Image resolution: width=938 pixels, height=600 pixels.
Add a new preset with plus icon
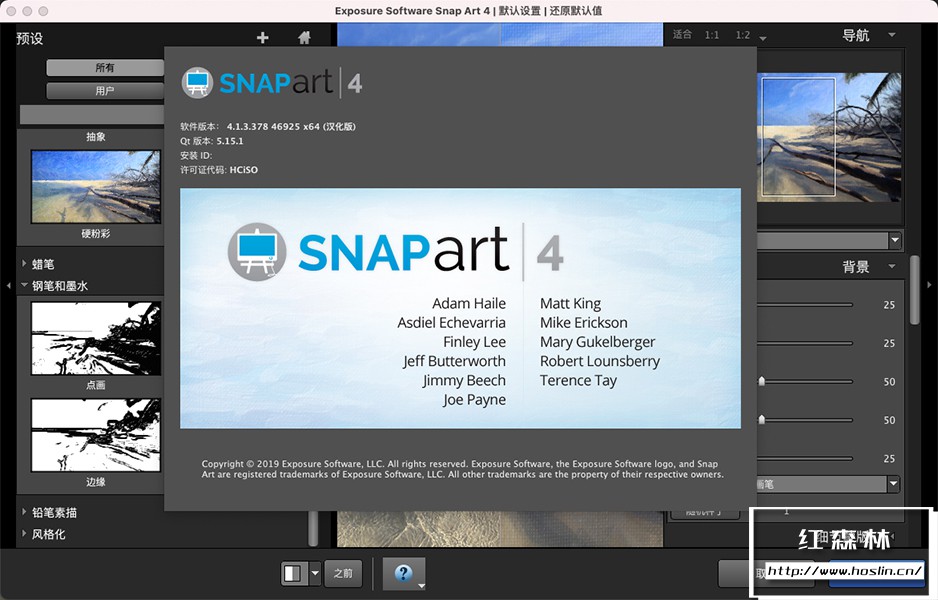point(262,38)
